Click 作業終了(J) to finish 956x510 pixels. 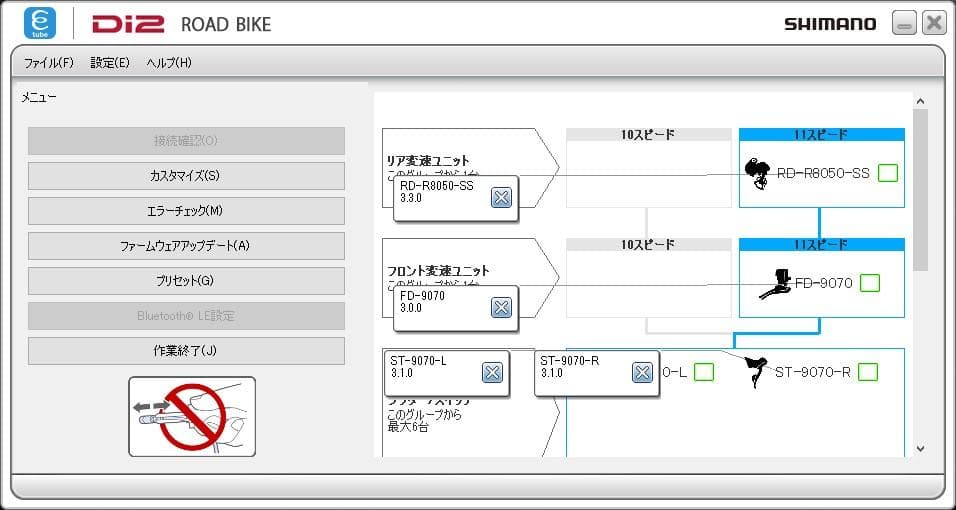(x=186, y=351)
